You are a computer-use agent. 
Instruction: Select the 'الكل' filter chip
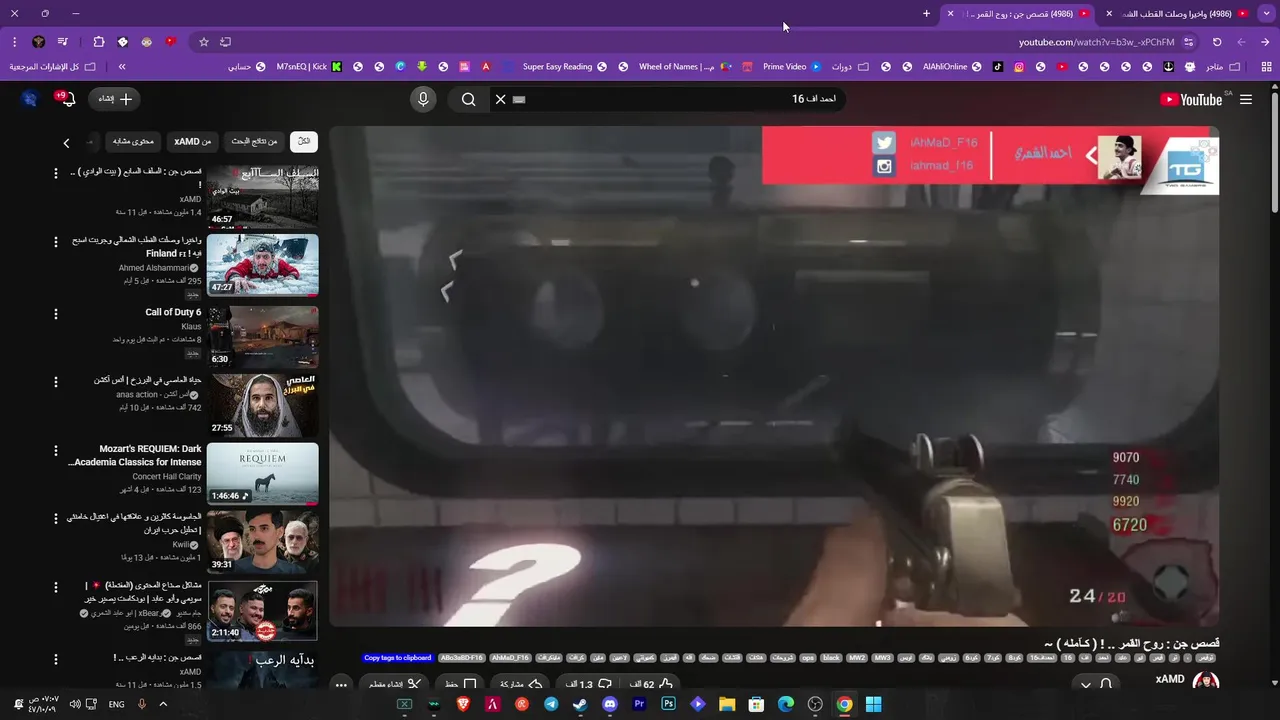[304, 141]
